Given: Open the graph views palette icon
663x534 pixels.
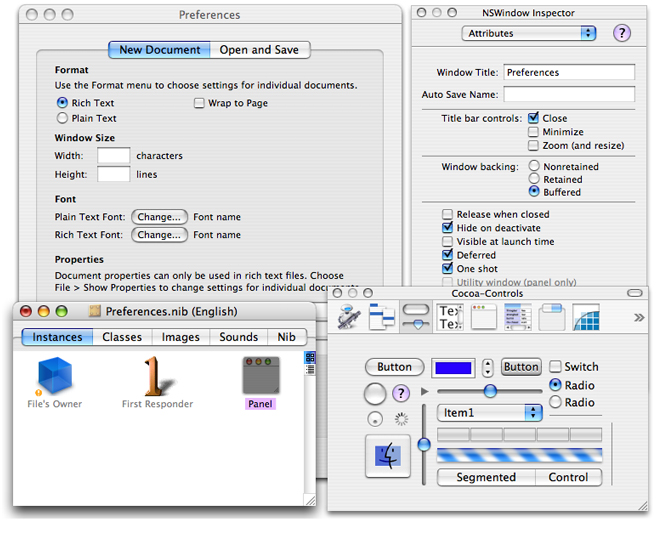Looking at the screenshot, I should pyautogui.click(x=586, y=317).
